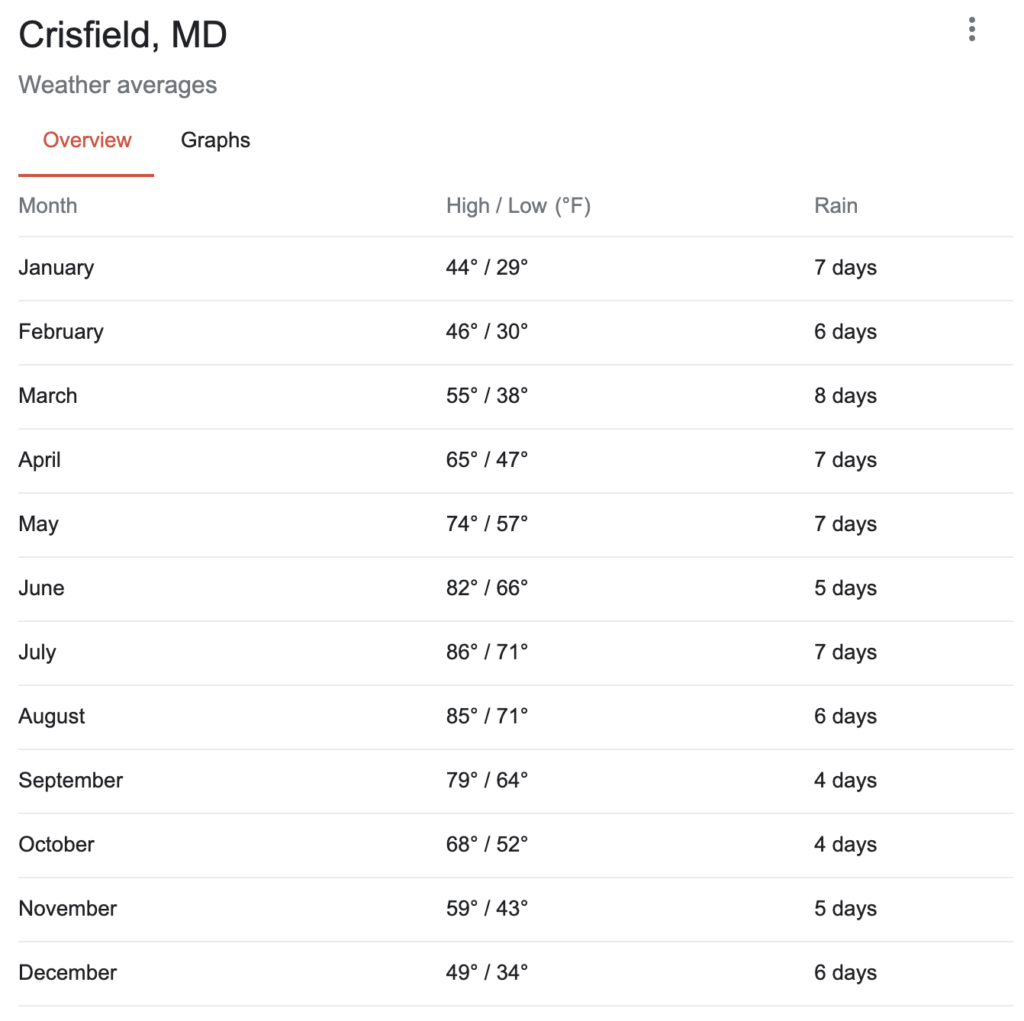Click the Rain column header

pyautogui.click(x=836, y=206)
